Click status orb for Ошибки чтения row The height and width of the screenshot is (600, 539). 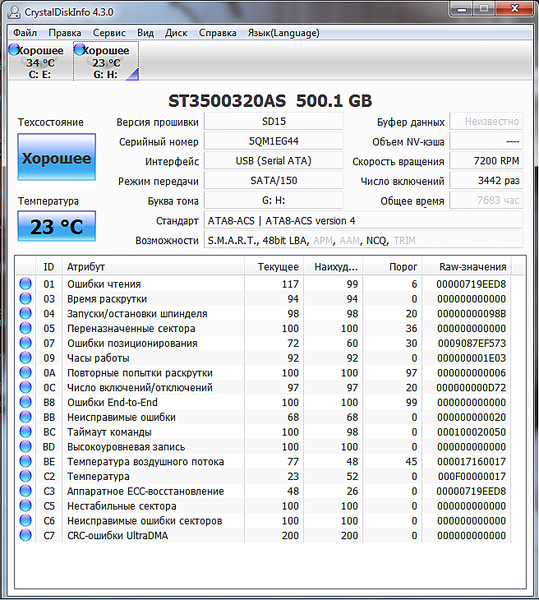coord(26,284)
